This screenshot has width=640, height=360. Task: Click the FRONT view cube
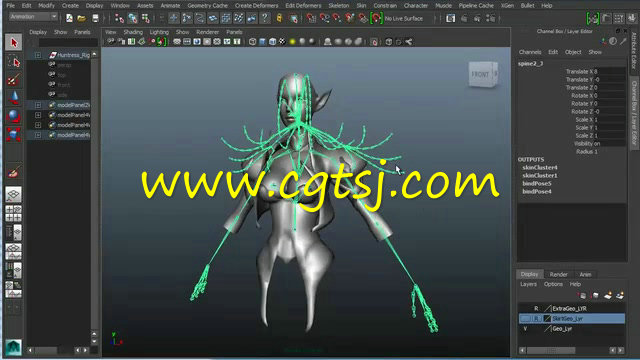pos(483,74)
